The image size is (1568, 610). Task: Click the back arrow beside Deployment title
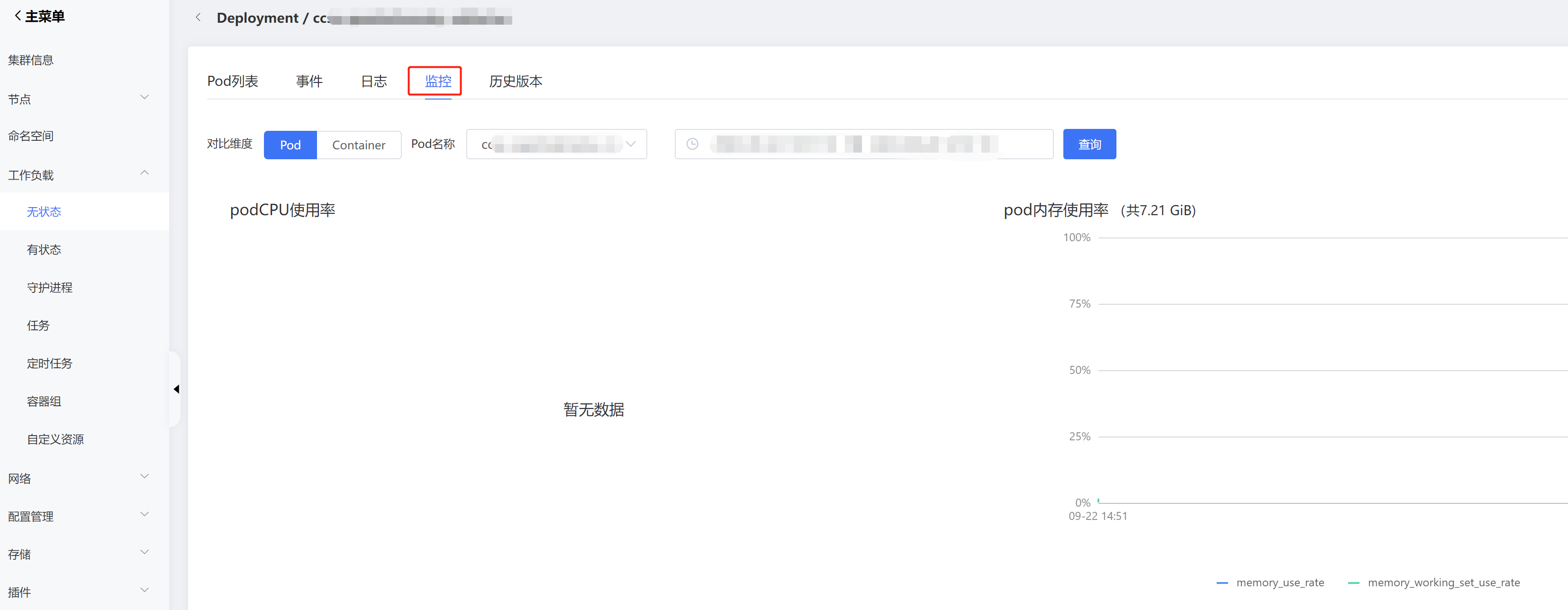198,18
